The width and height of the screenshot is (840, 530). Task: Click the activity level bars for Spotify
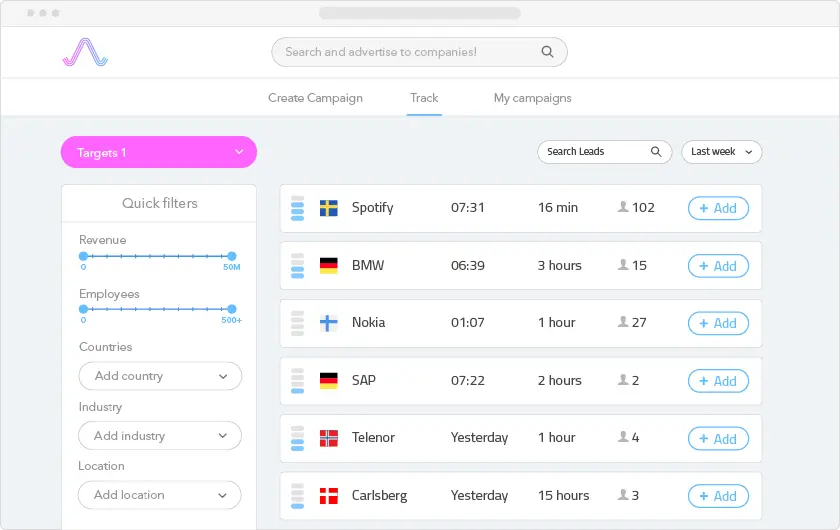(297, 208)
